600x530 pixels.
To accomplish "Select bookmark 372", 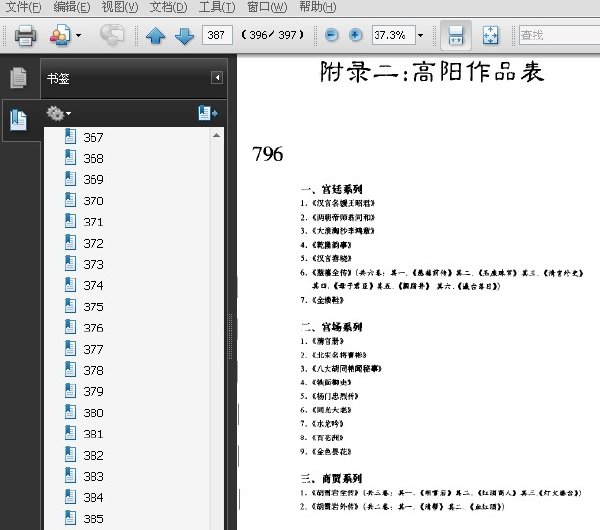I will (93, 243).
